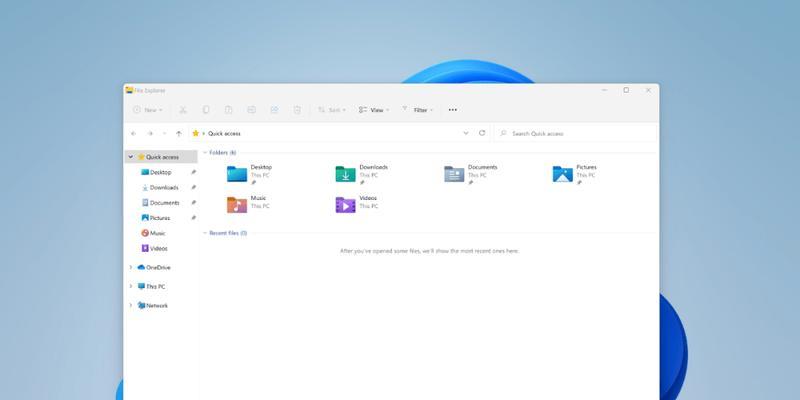Select the Downloads folder icon in main pane
800x400 pixels.
[345, 174]
